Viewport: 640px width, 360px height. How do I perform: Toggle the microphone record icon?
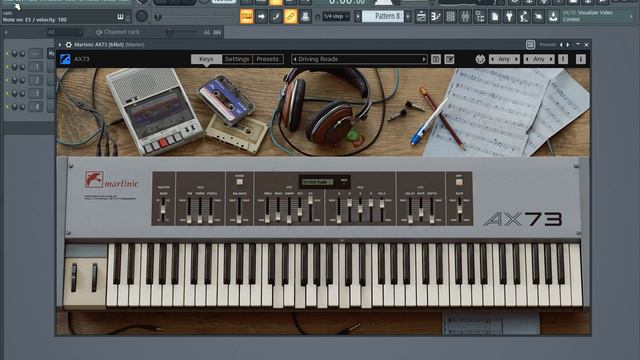[x=158, y=17]
